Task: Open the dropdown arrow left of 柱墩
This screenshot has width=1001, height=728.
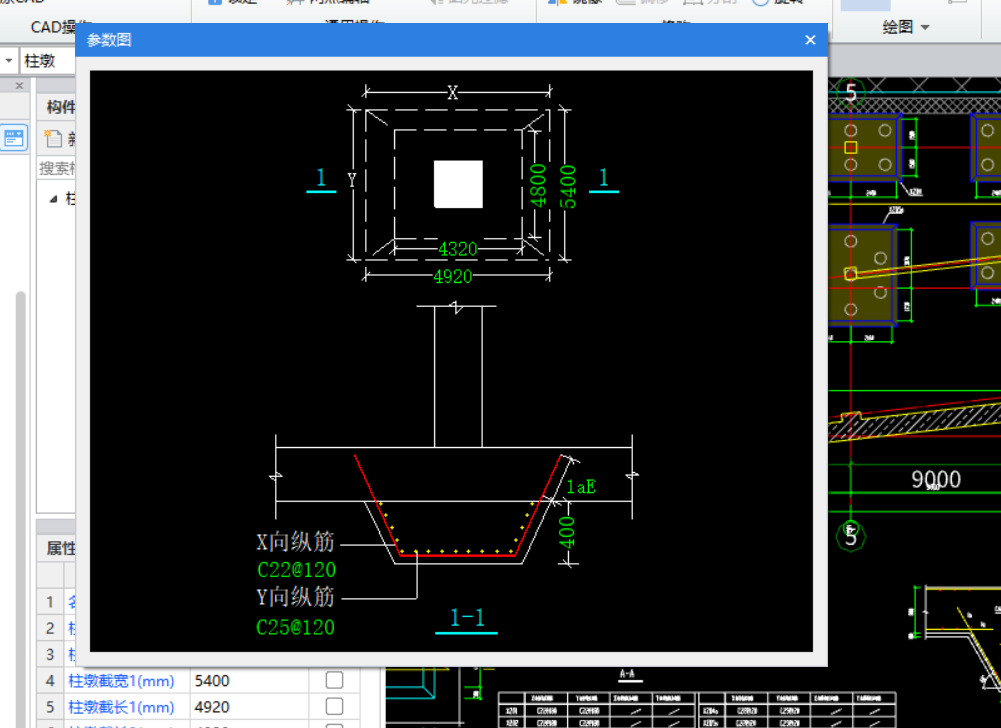Action: (8, 61)
